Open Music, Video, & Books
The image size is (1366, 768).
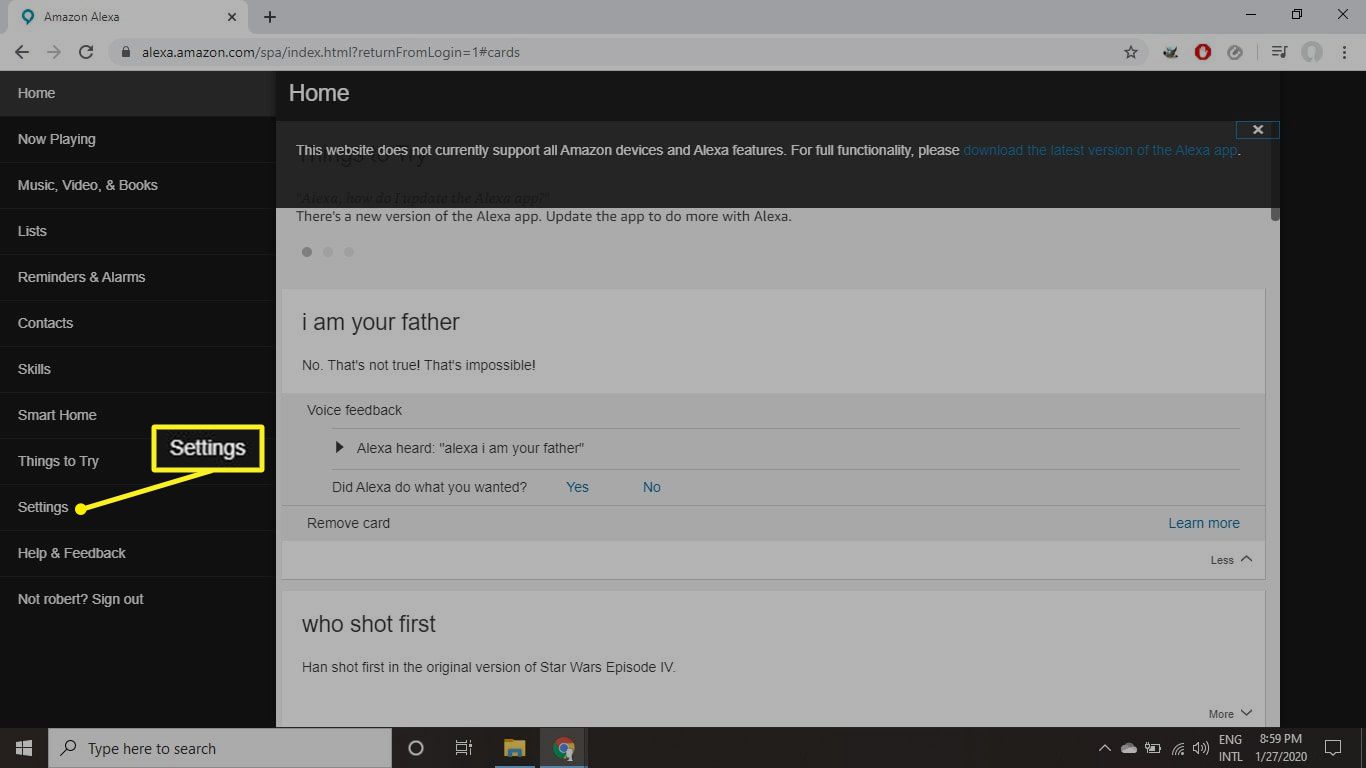(137, 185)
